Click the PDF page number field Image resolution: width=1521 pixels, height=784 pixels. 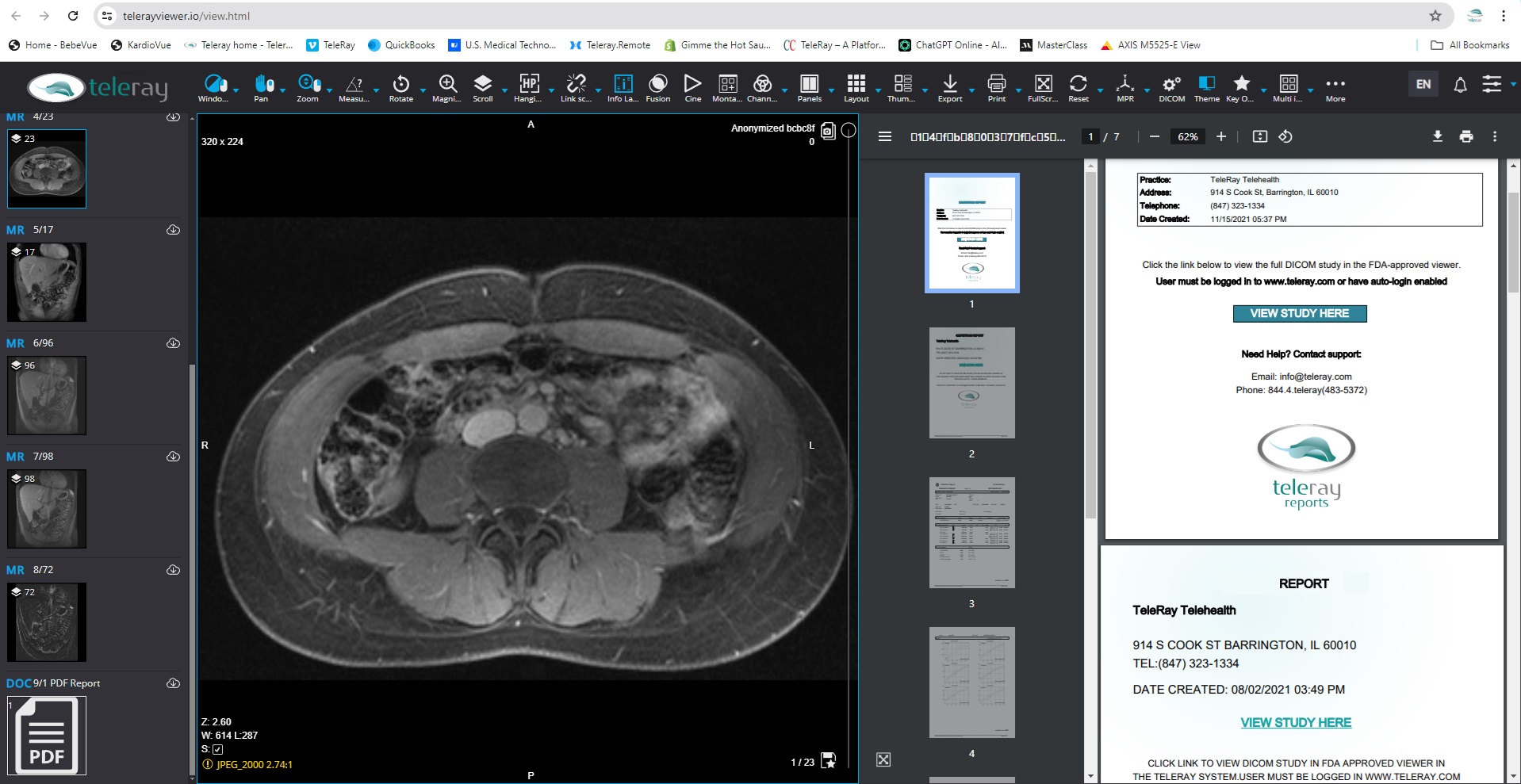pos(1090,136)
